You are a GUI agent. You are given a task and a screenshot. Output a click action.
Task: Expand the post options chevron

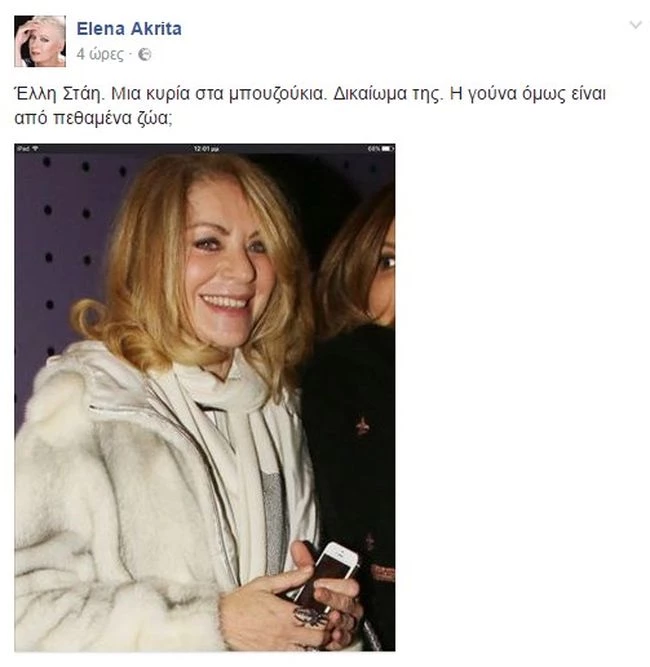pyautogui.click(x=636, y=25)
